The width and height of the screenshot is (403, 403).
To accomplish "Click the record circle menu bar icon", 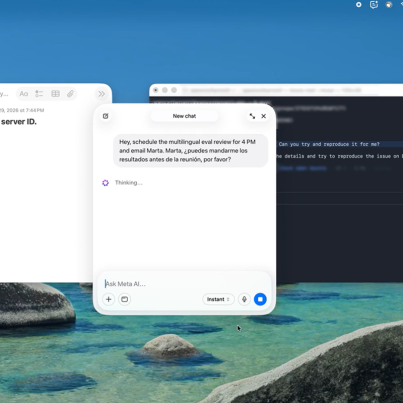I will [x=359, y=5].
